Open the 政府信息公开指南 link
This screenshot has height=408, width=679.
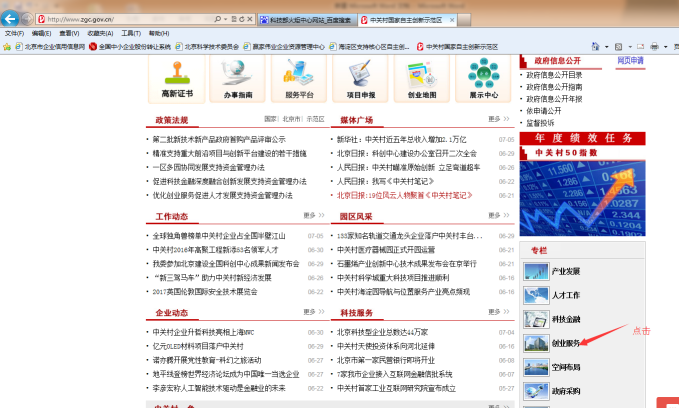pos(554,87)
